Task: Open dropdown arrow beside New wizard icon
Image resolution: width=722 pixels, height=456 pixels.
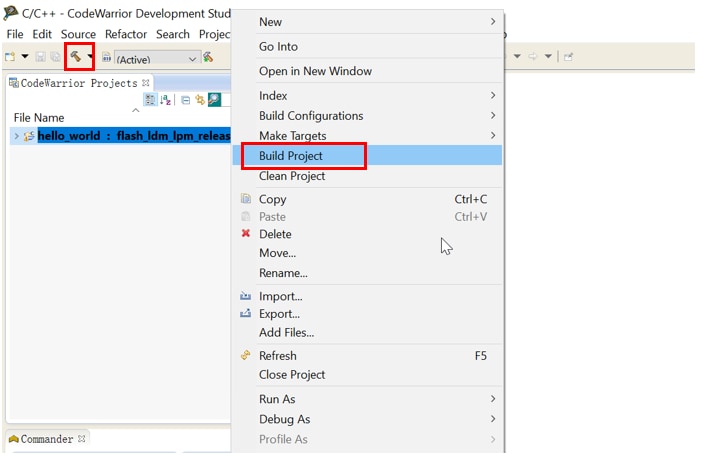Action: [x=24, y=58]
